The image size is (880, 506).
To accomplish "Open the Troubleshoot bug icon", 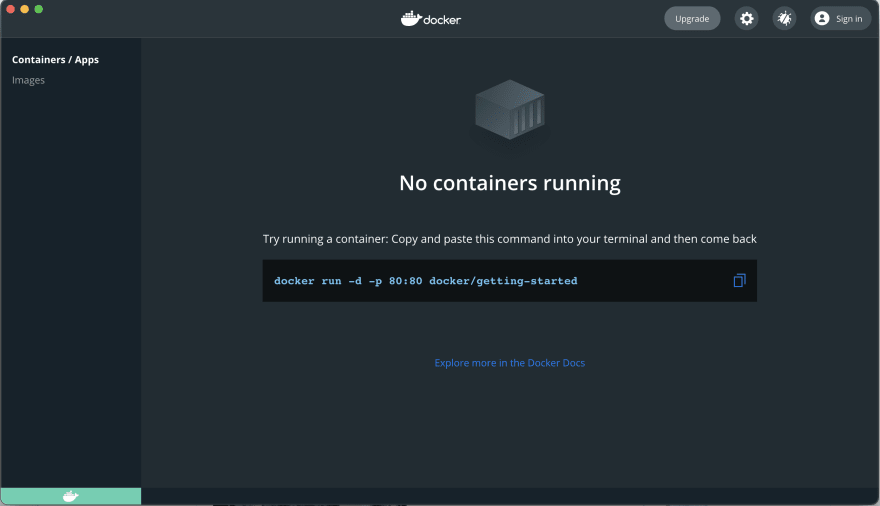I will coord(784,19).
